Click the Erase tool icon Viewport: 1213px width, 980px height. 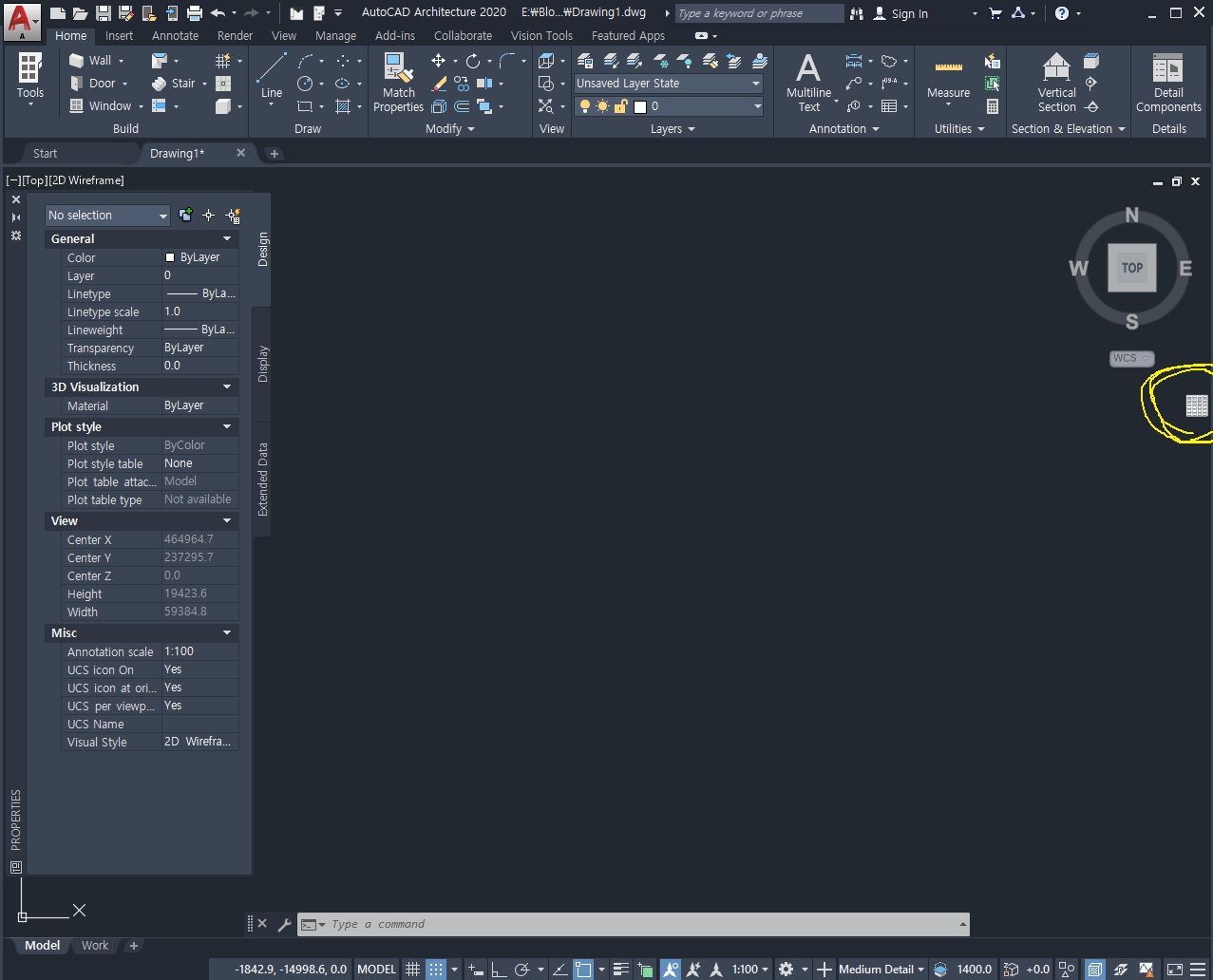[x=439, y=84]
